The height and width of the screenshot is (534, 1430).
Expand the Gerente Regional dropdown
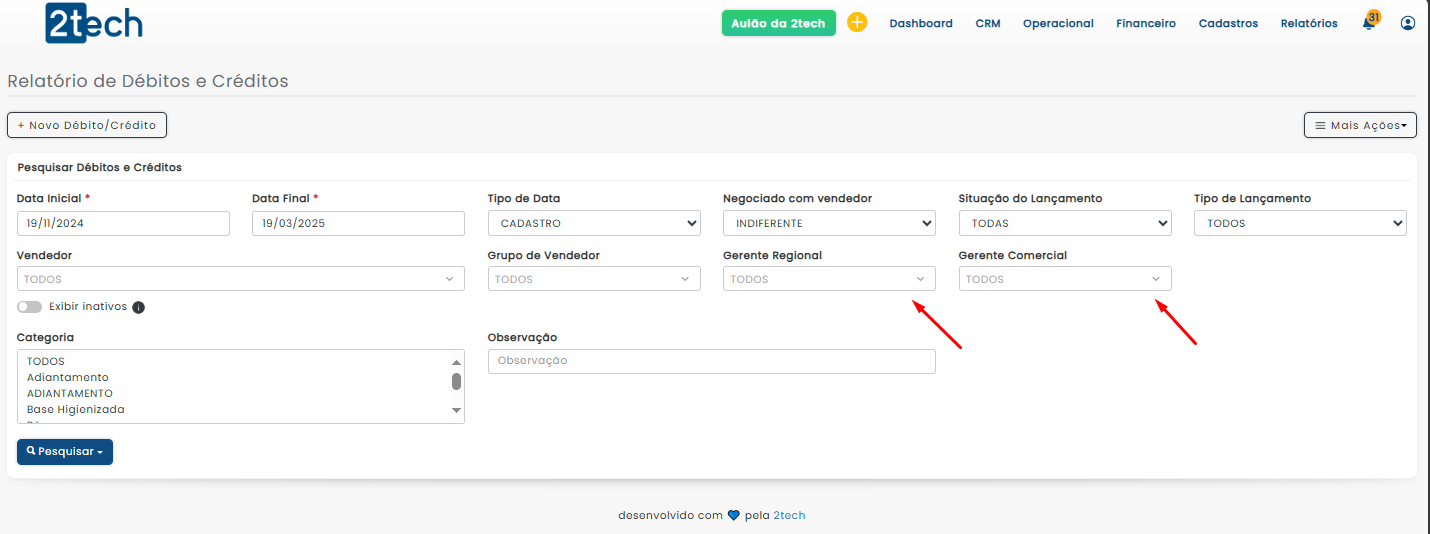coord(829,279)
